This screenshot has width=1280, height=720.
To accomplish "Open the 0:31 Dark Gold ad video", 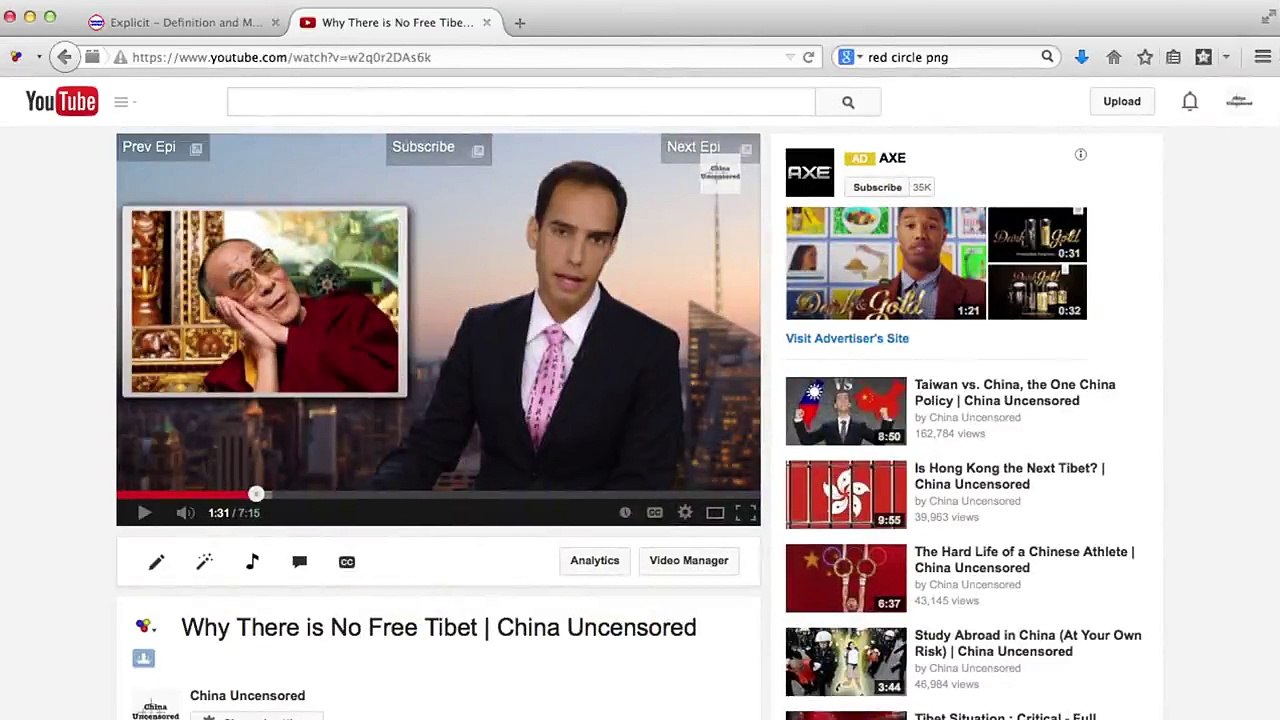I will (1037, 235).
